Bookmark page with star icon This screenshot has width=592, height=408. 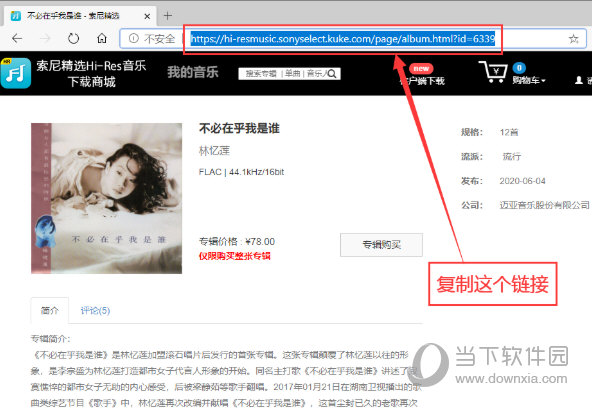574,38
